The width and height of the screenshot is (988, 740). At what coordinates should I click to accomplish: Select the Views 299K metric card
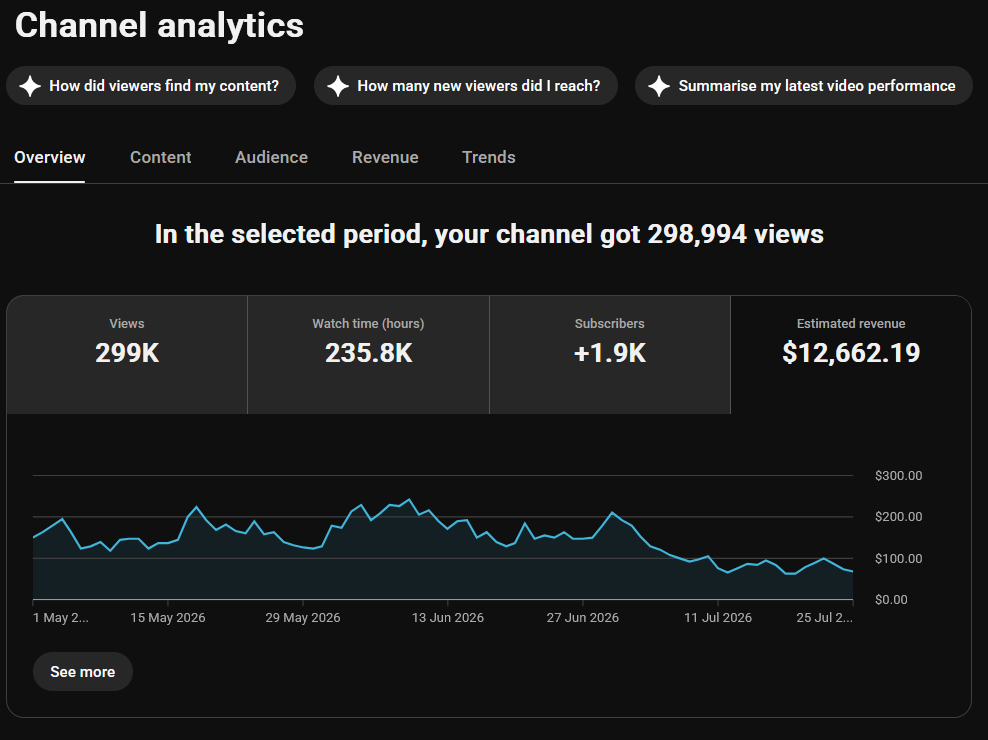(127, 354)
